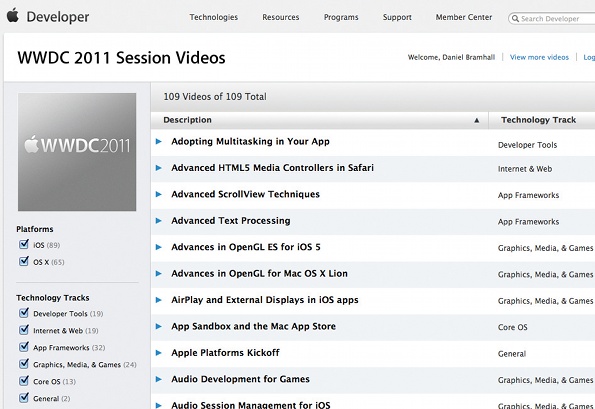Uncheck Graphics, Media, & Games filter
Viewport: 595px width, 409px height.
[x=24, y=364]
